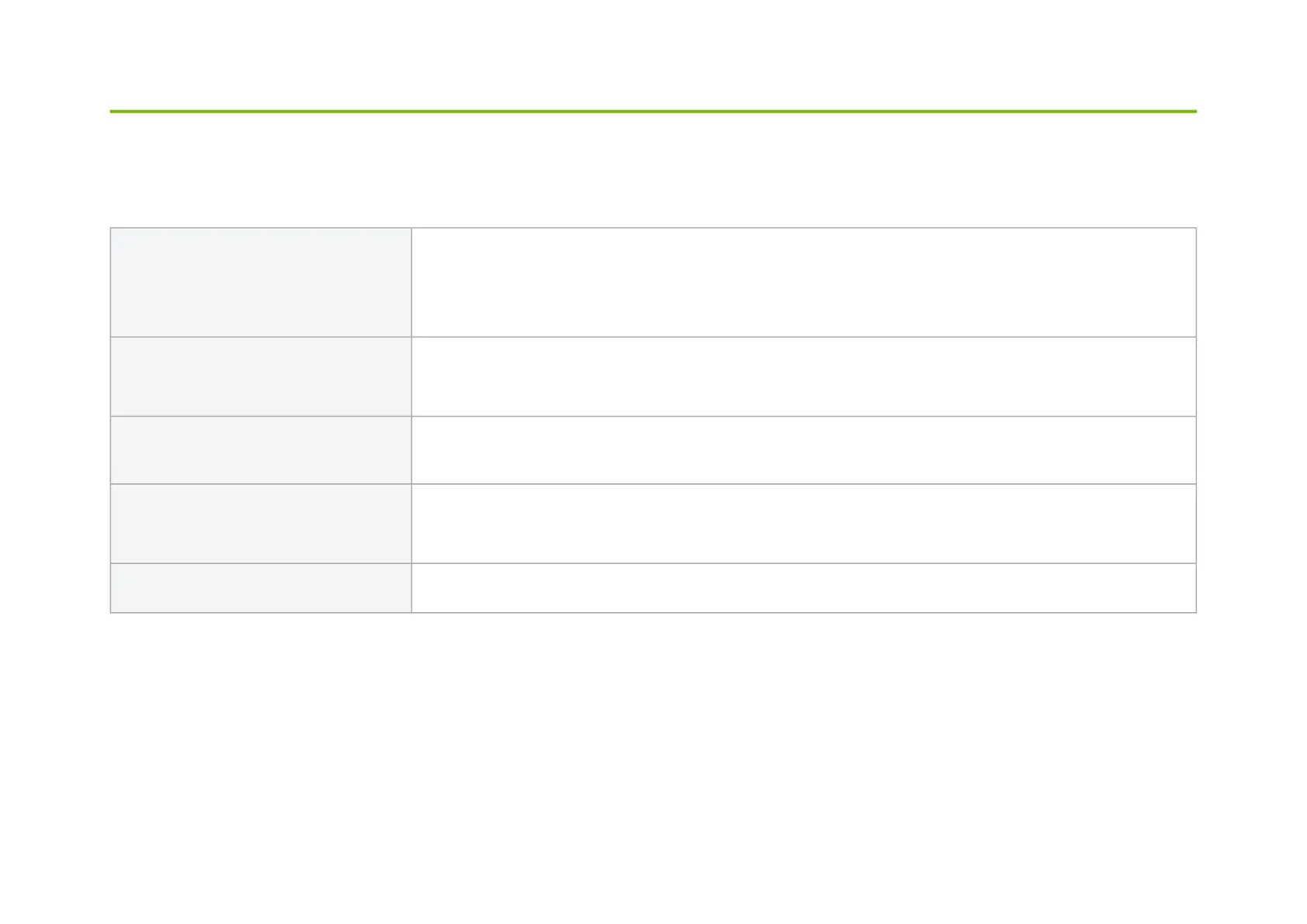Image resolution: width=1307 pixels, height=924 pixels.
Task: Click the bottom row's shaded left cell
Action: [261, 588]
